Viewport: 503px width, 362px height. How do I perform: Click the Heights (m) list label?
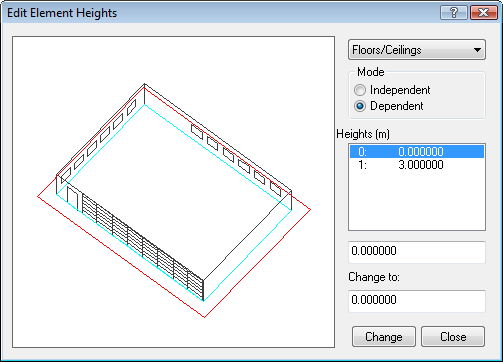pos(363,134)
